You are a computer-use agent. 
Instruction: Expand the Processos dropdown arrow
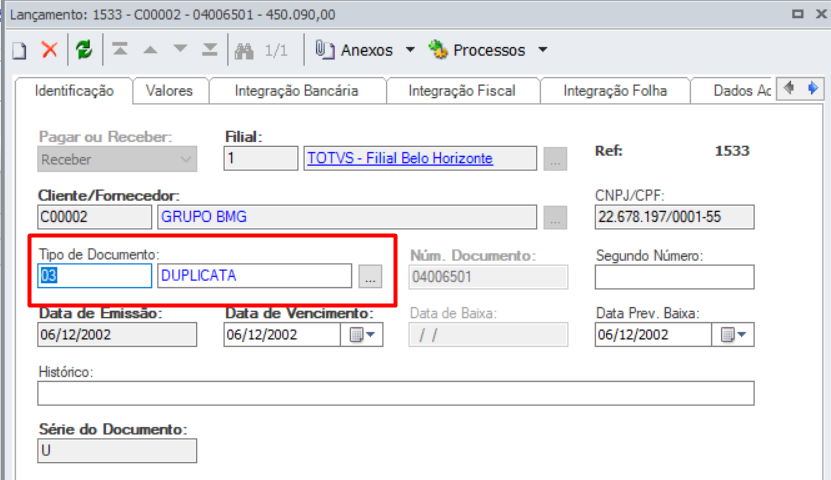(543, 50)
